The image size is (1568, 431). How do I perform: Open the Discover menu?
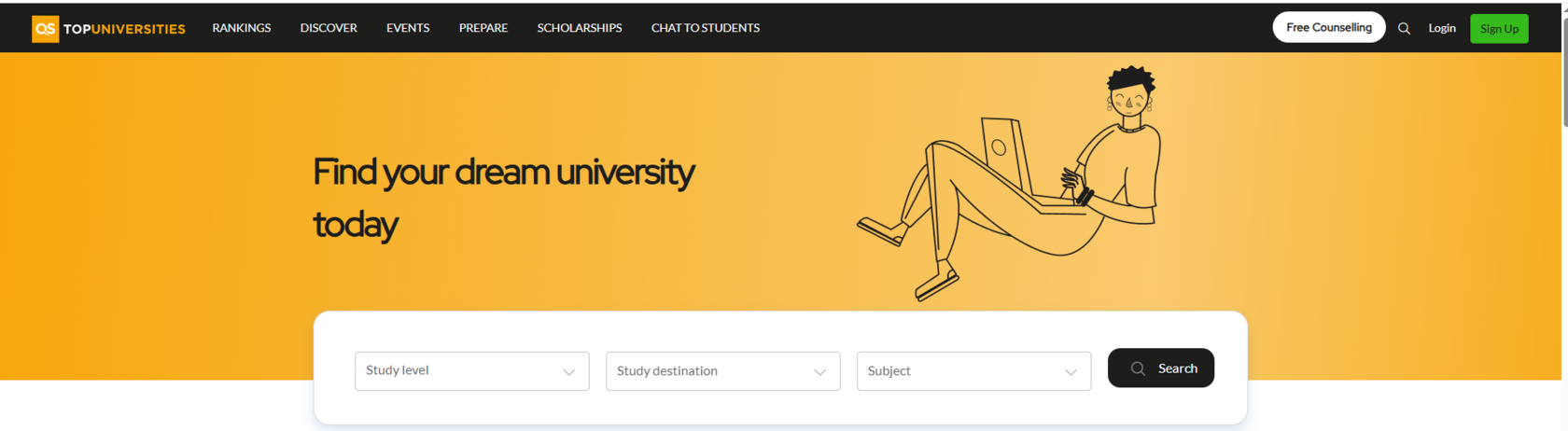(329, 28)
